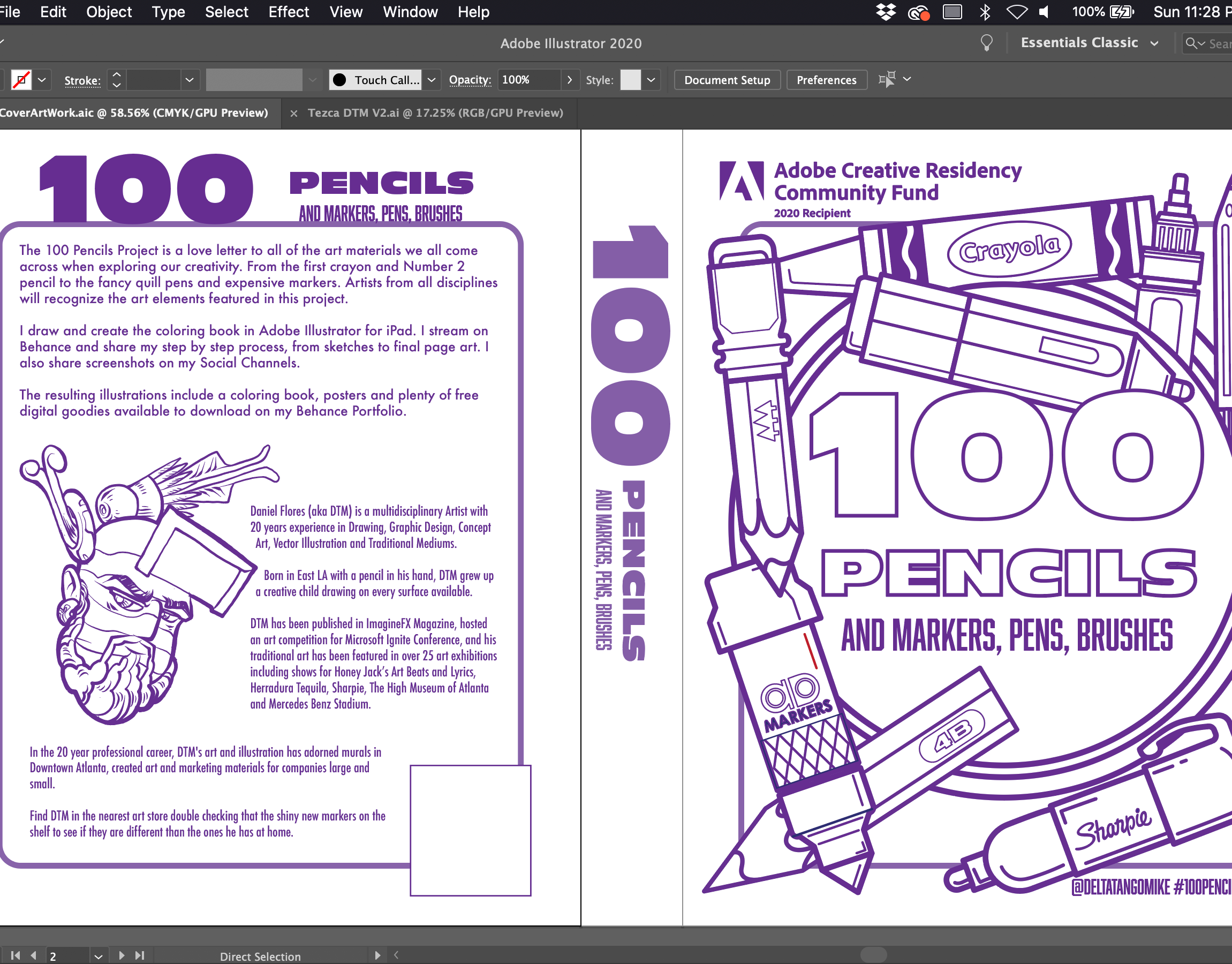The height and width of the screenshot is (964, 1232).
Task: Click the horizontal scrollbar left arrow
Action: click(x=397, y=955)
